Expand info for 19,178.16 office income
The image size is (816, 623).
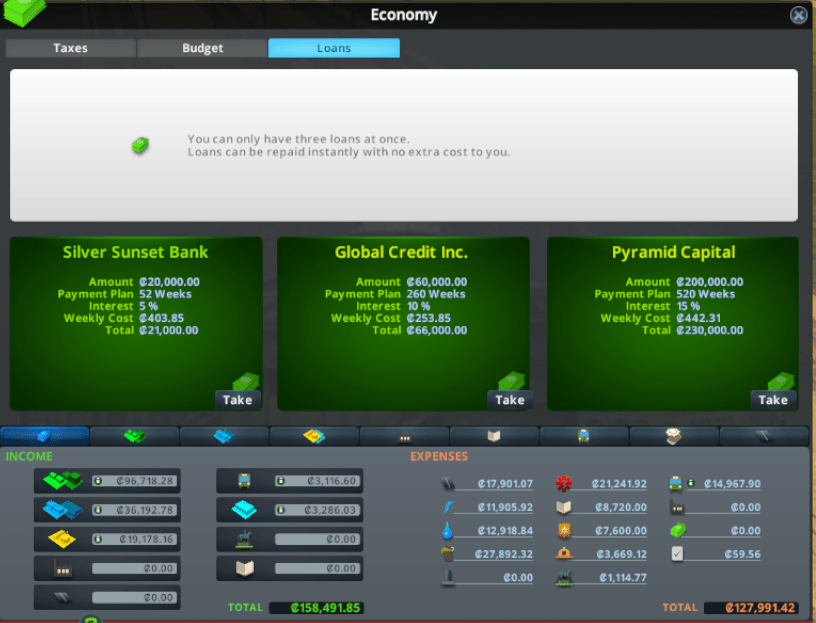point(98,539)
